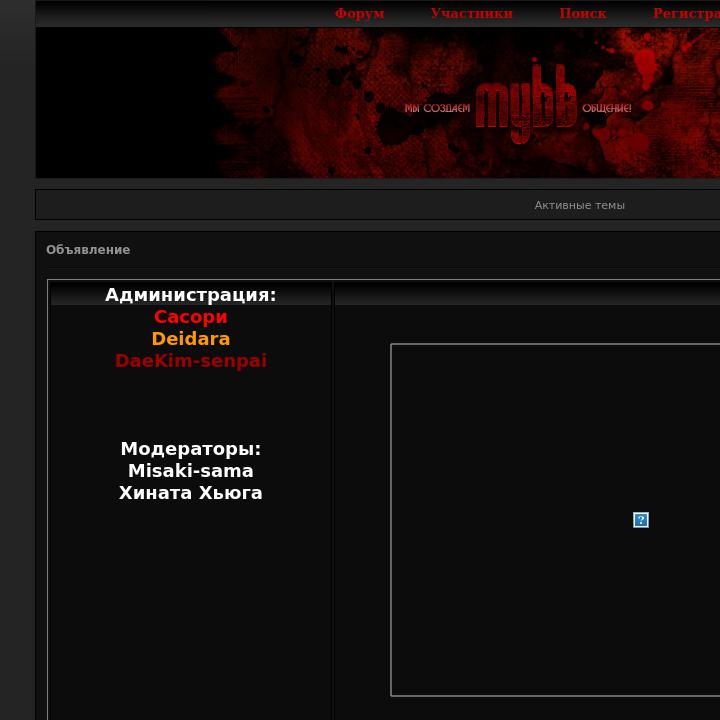
Task: Open the Форум menu link
Action: point(360,13)
